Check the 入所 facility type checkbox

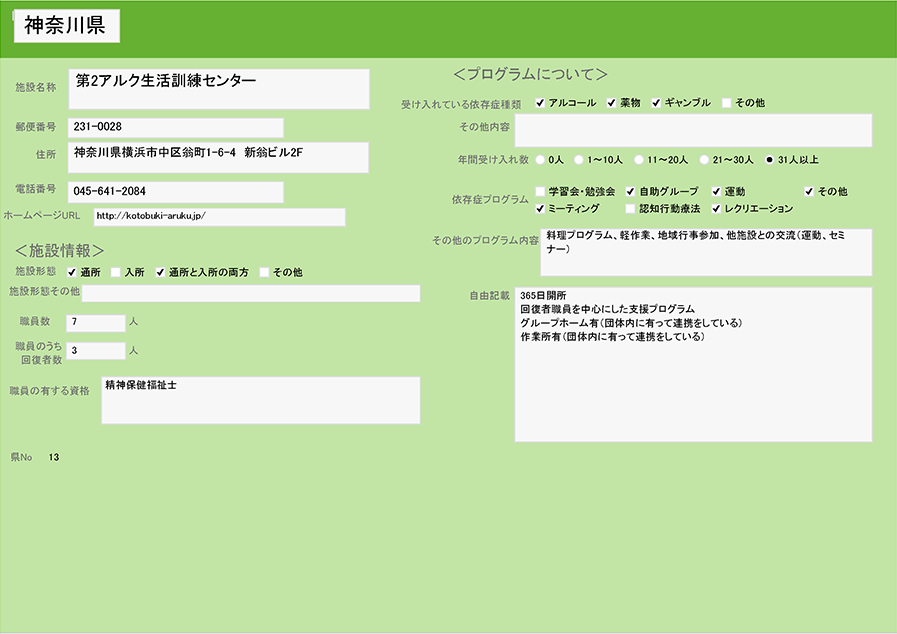tap(116, 272)
